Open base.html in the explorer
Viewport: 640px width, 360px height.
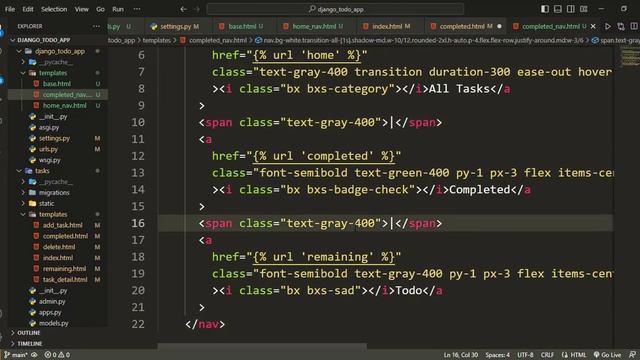click(x=57, y=84)
